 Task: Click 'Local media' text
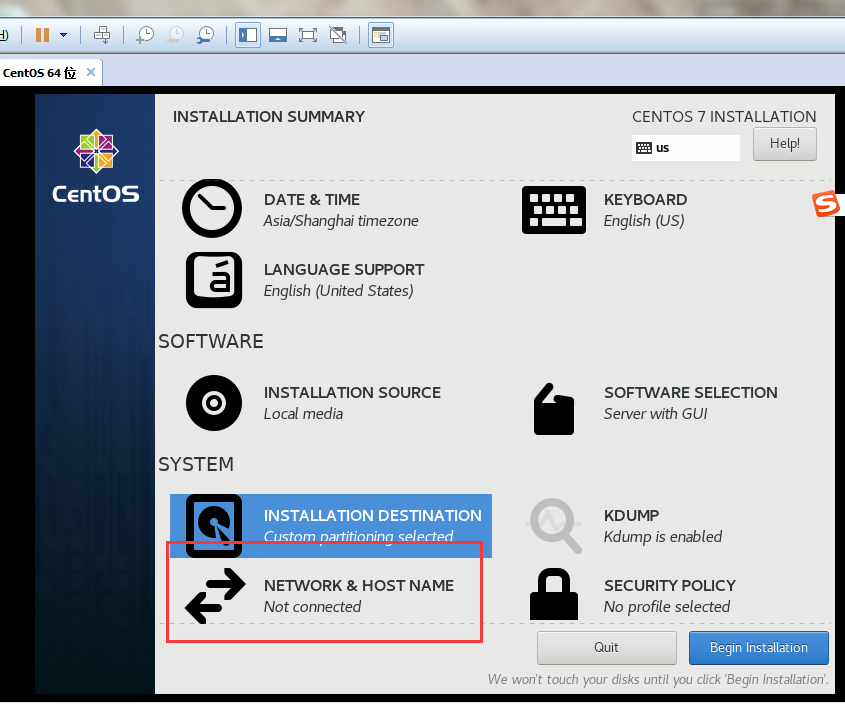(303, 414)
